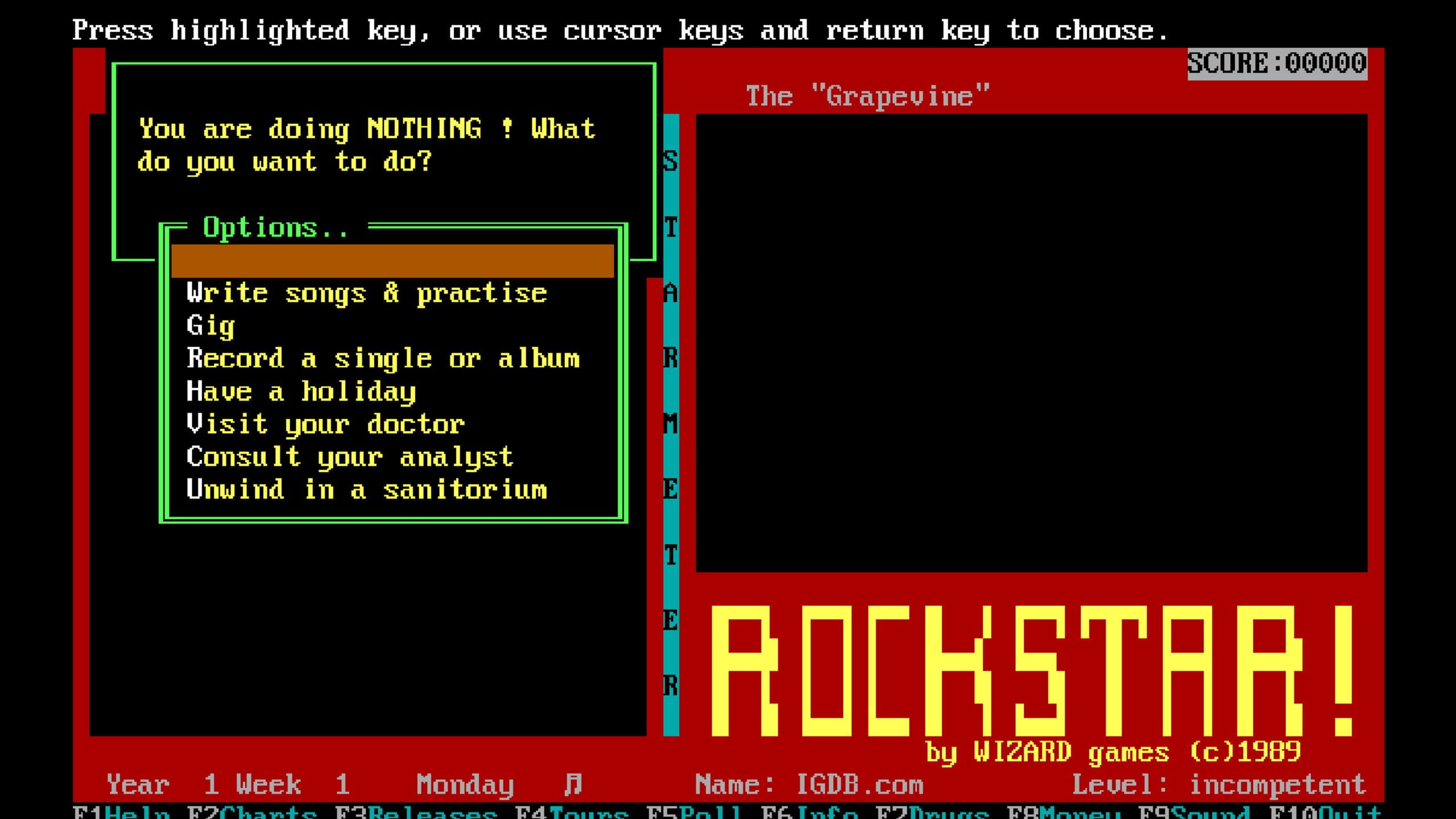The height and width of the screenshot is (819, 1456).
Task: Click the highlighted orange selection bar
Action: (x=392, y=261)
